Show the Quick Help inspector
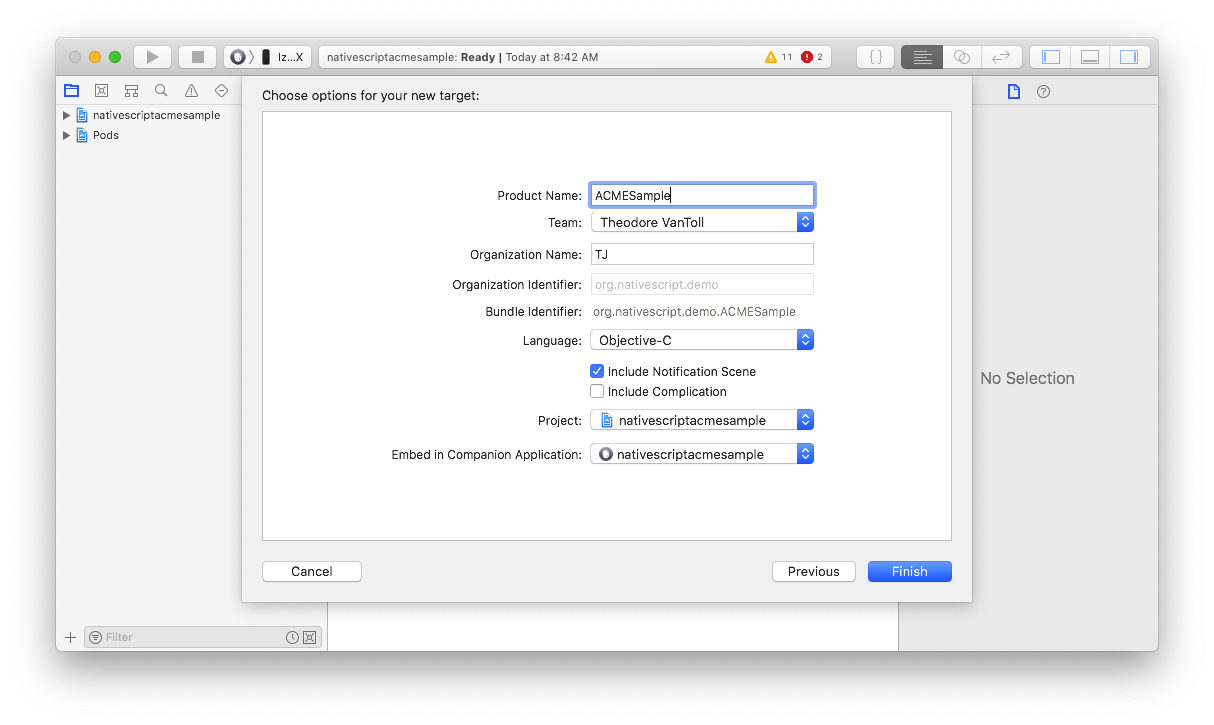Image resolution: width=1214 pixels, height=725 pixels. (1044, 92)
